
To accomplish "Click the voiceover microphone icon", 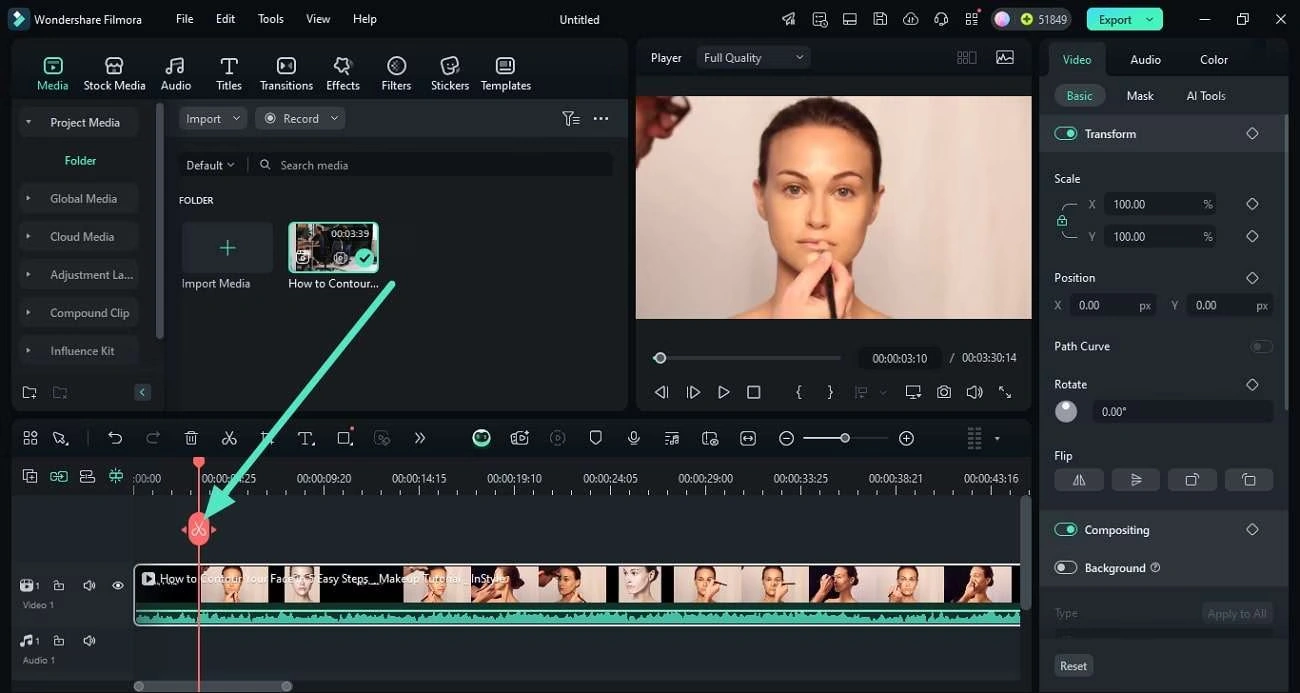I will point(634,438).
